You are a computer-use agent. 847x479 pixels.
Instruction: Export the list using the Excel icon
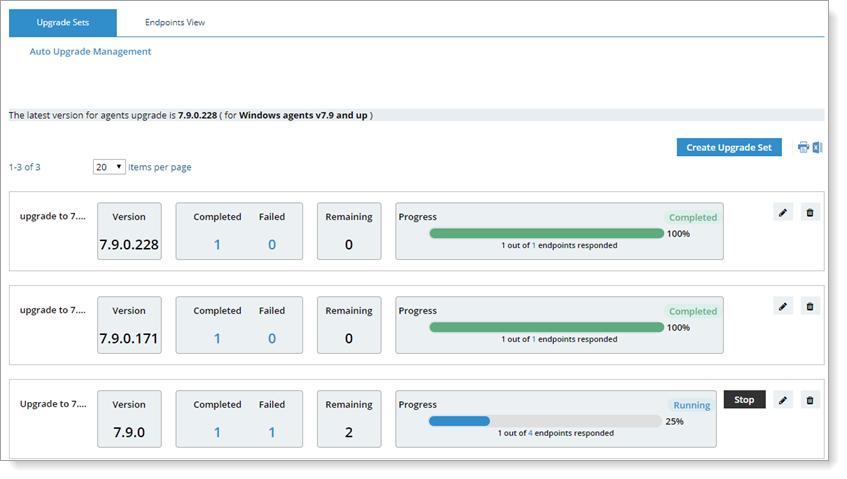(x=816, y=148)
